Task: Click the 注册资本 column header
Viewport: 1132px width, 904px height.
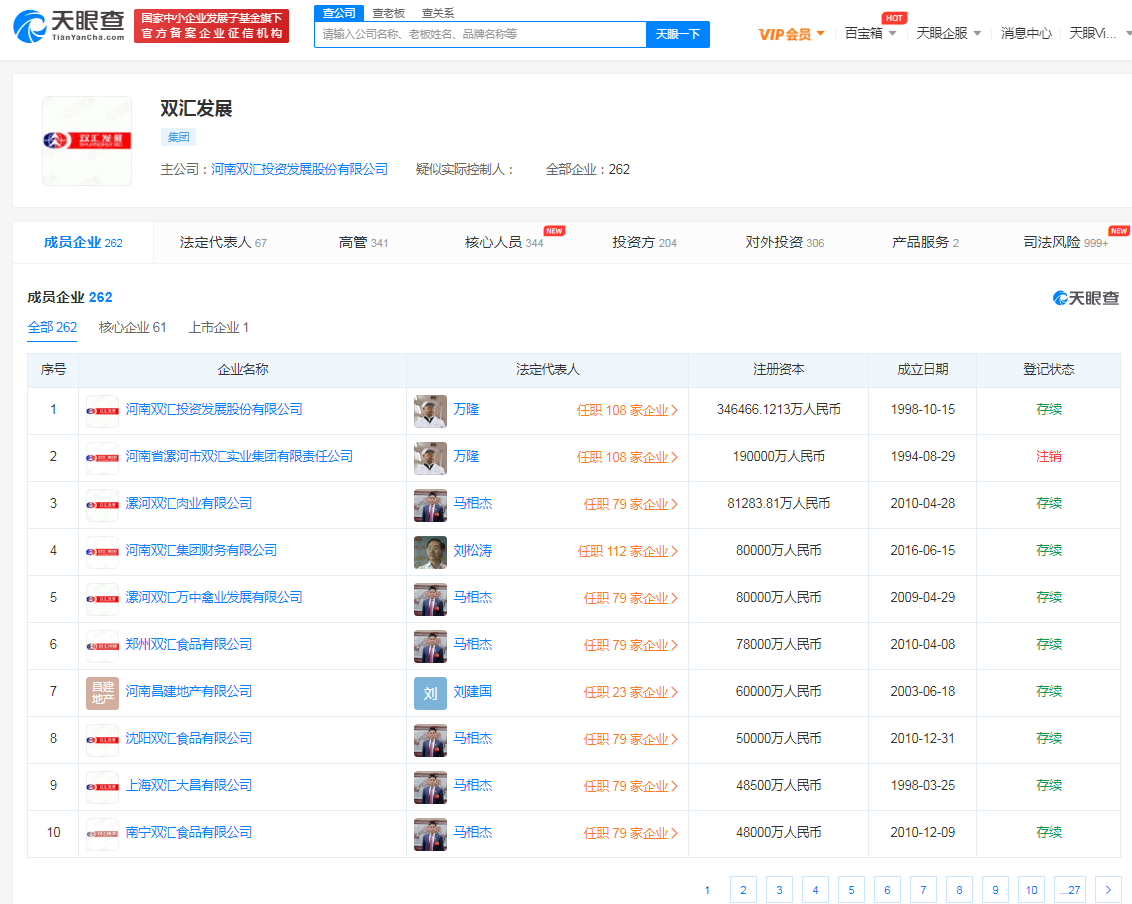Action: [x=778, y=370]
